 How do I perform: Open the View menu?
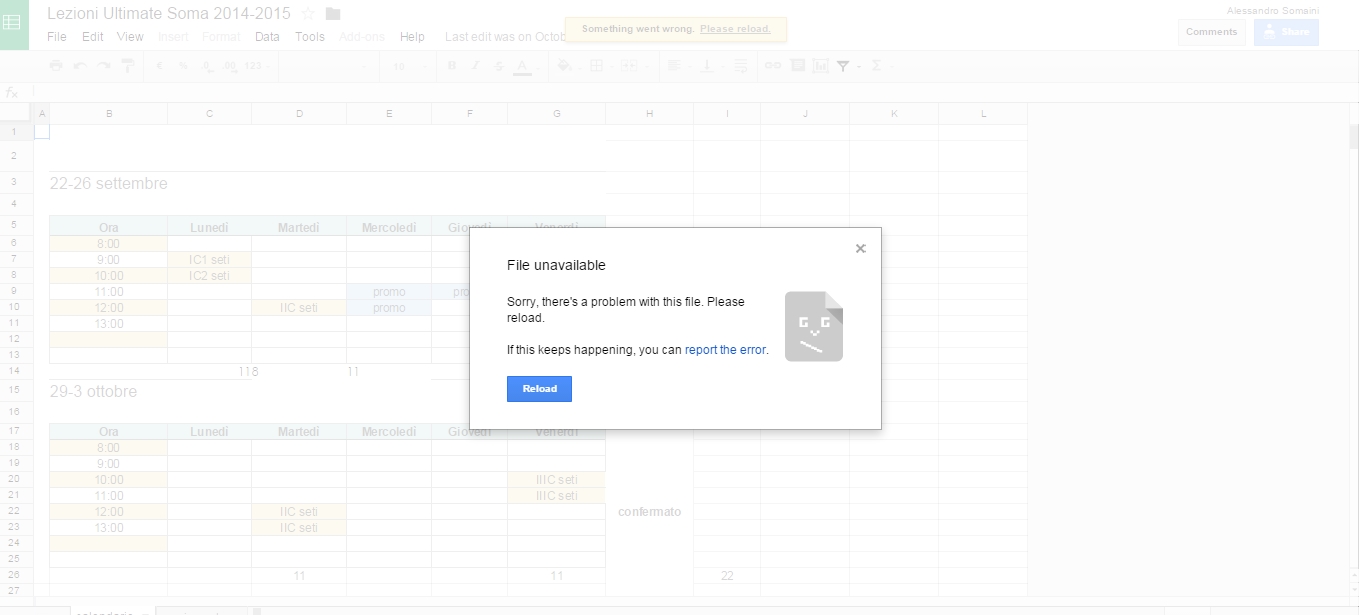pyautogui.click(x=130, y=37)
